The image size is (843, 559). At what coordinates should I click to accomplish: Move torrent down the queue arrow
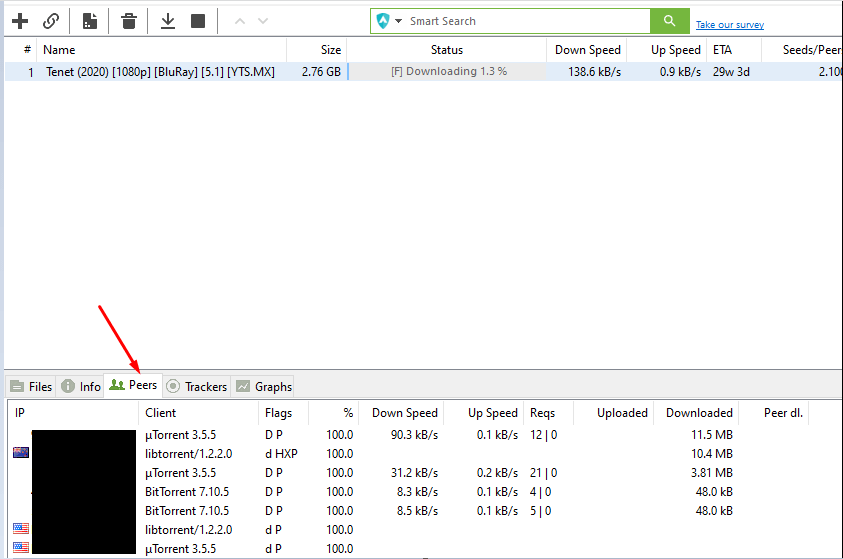[x=263, y=21]
